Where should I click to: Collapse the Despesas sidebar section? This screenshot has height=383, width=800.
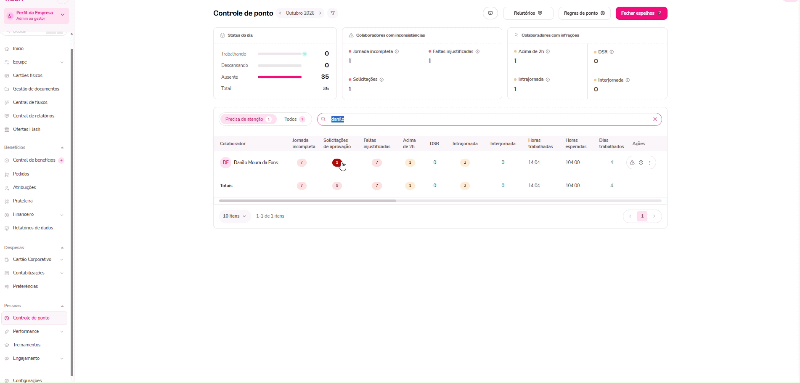tap(62, 247)
